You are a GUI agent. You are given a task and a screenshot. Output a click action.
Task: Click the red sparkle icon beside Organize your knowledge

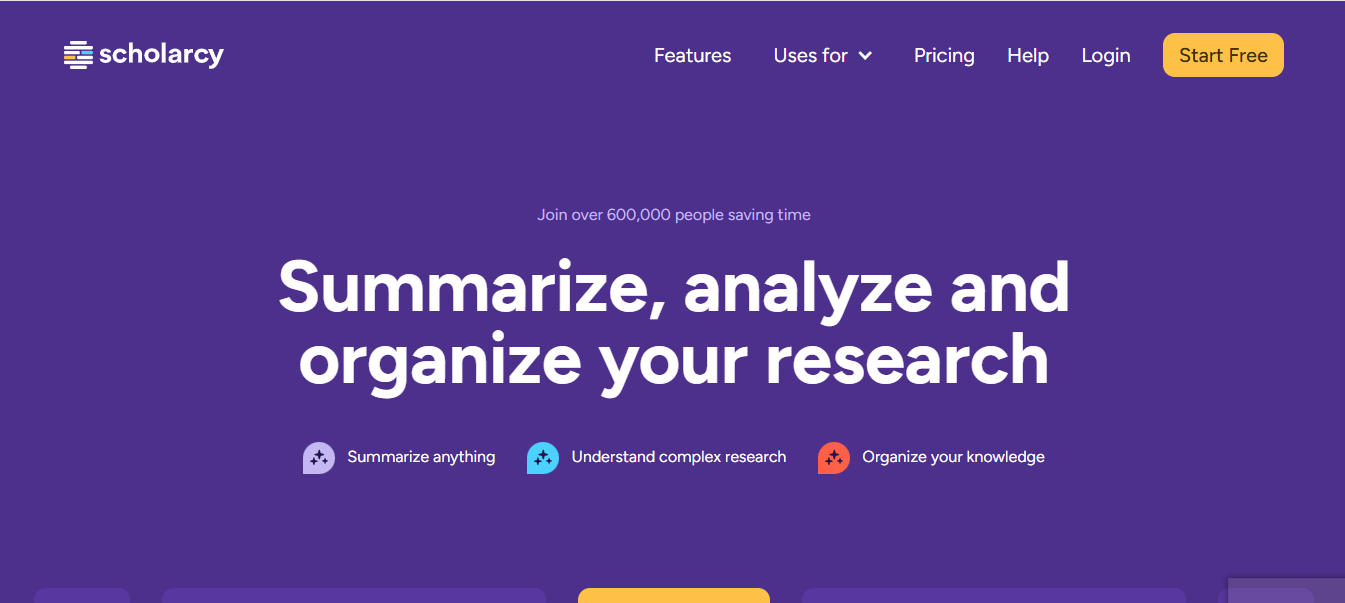(x=833, y=458)
